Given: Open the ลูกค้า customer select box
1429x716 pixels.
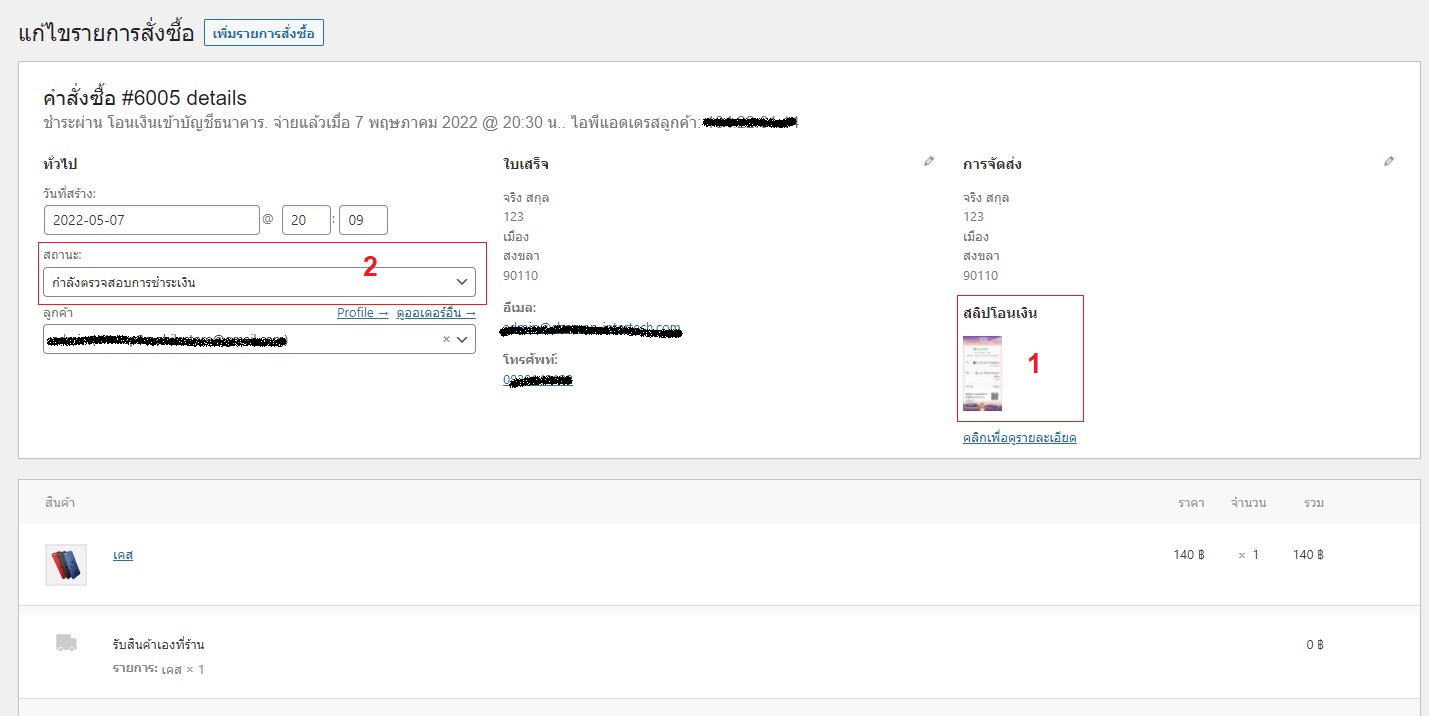Looking at the screenshot, I should (240, 340).
